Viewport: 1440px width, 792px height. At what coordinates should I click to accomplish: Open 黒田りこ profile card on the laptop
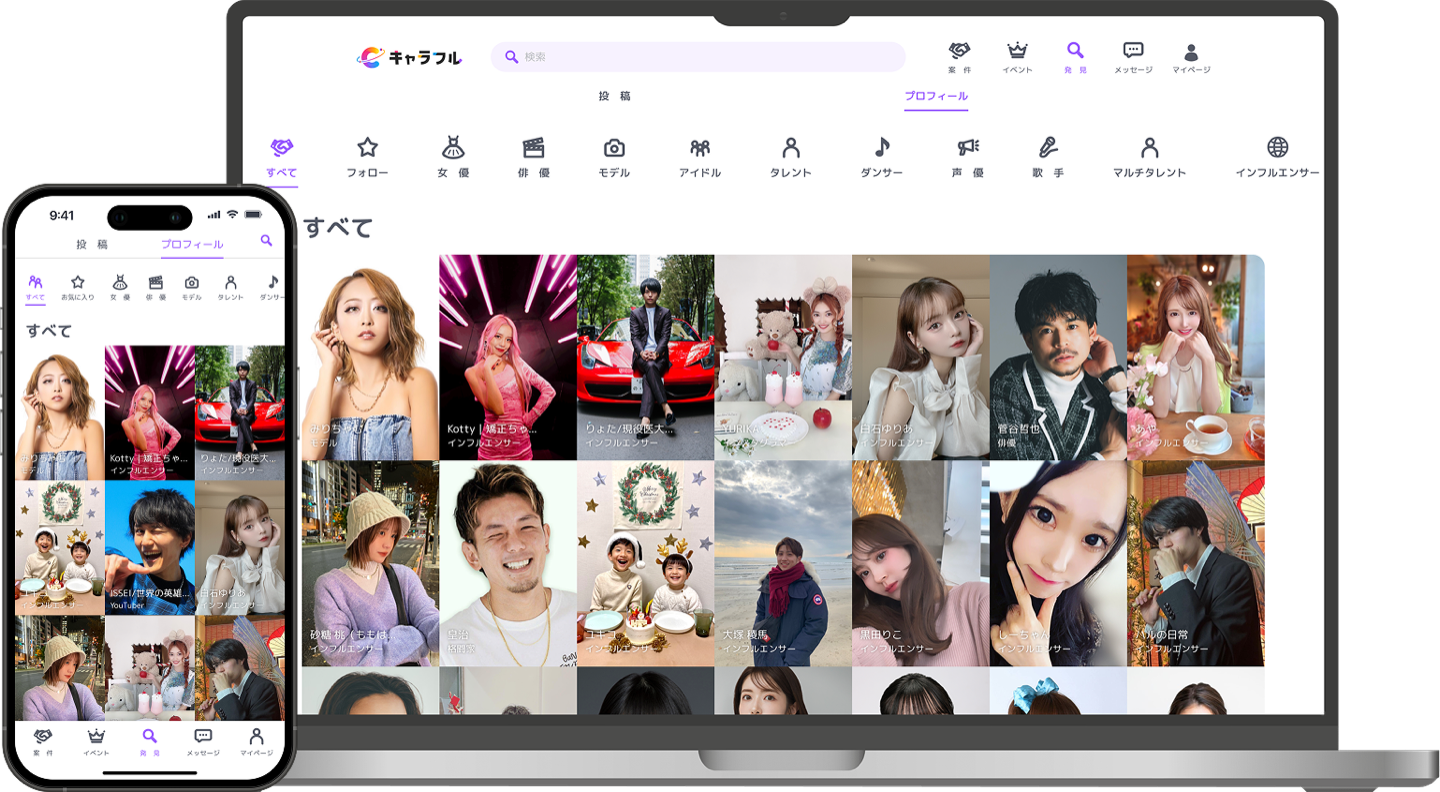pyautogui.click(x=921, y=563)
